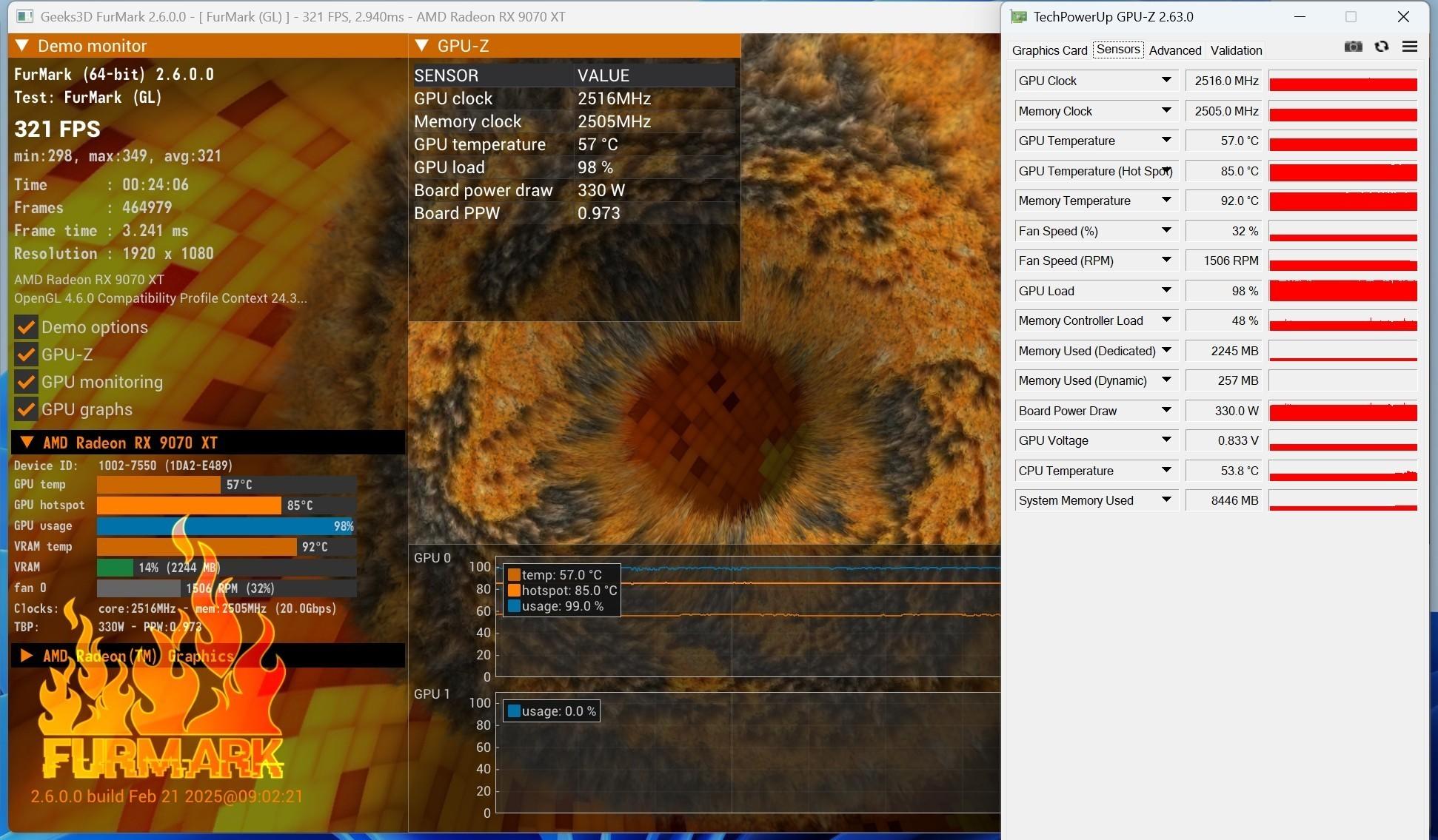The image size is (1438, 840).
Task: Open the GPU-Z hamburger menu
Action: [1410, 47]
